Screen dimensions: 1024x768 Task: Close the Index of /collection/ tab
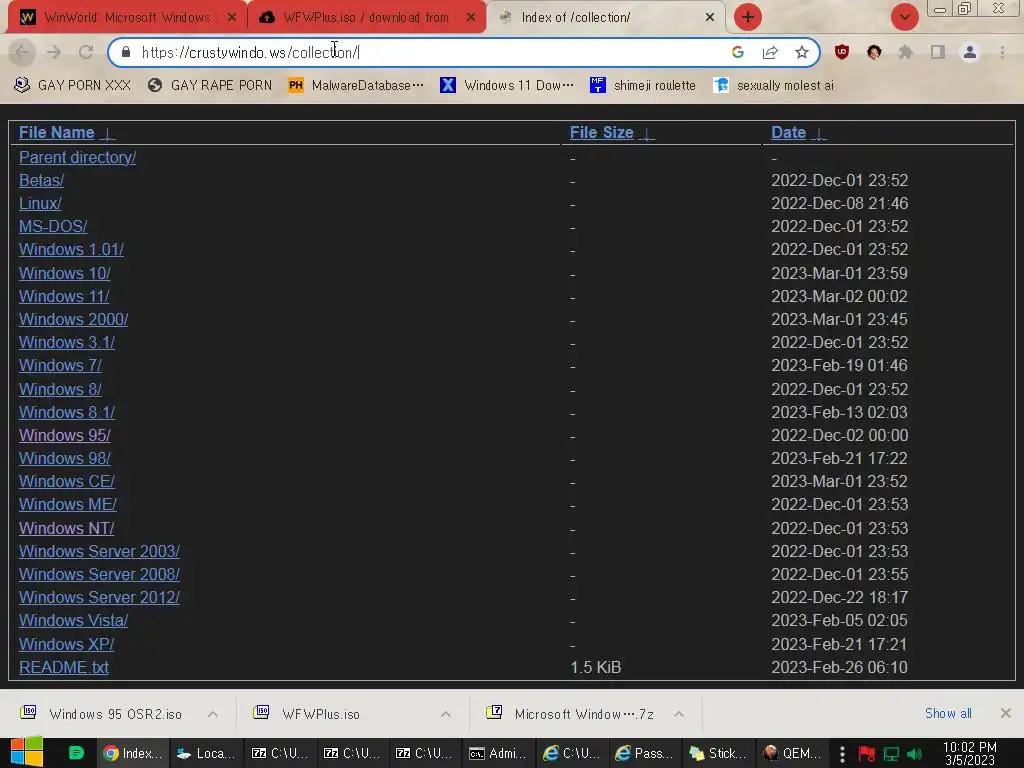click(x=710, y=18)
